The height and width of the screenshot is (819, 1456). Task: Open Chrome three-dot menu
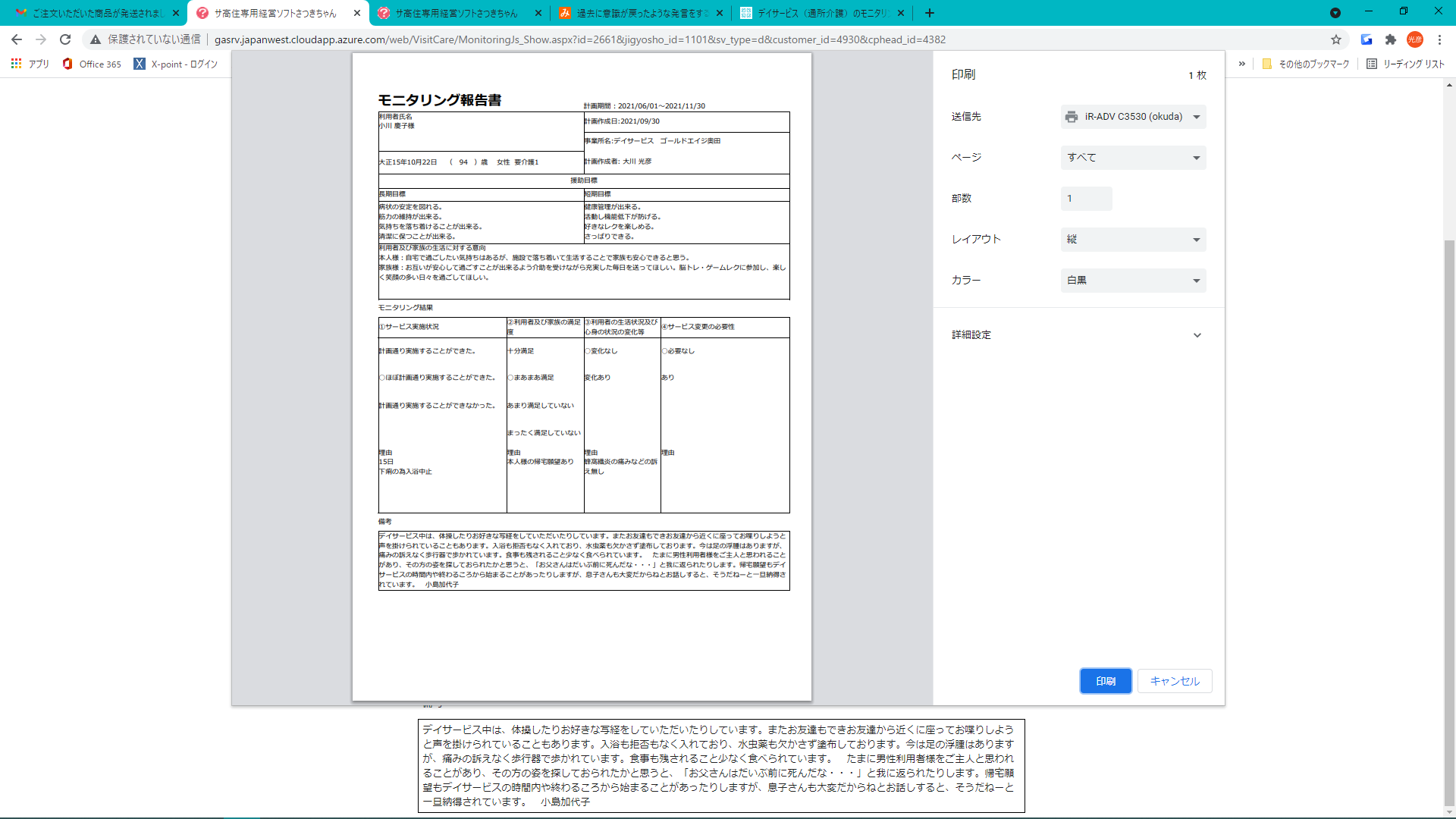point(1439,39)
